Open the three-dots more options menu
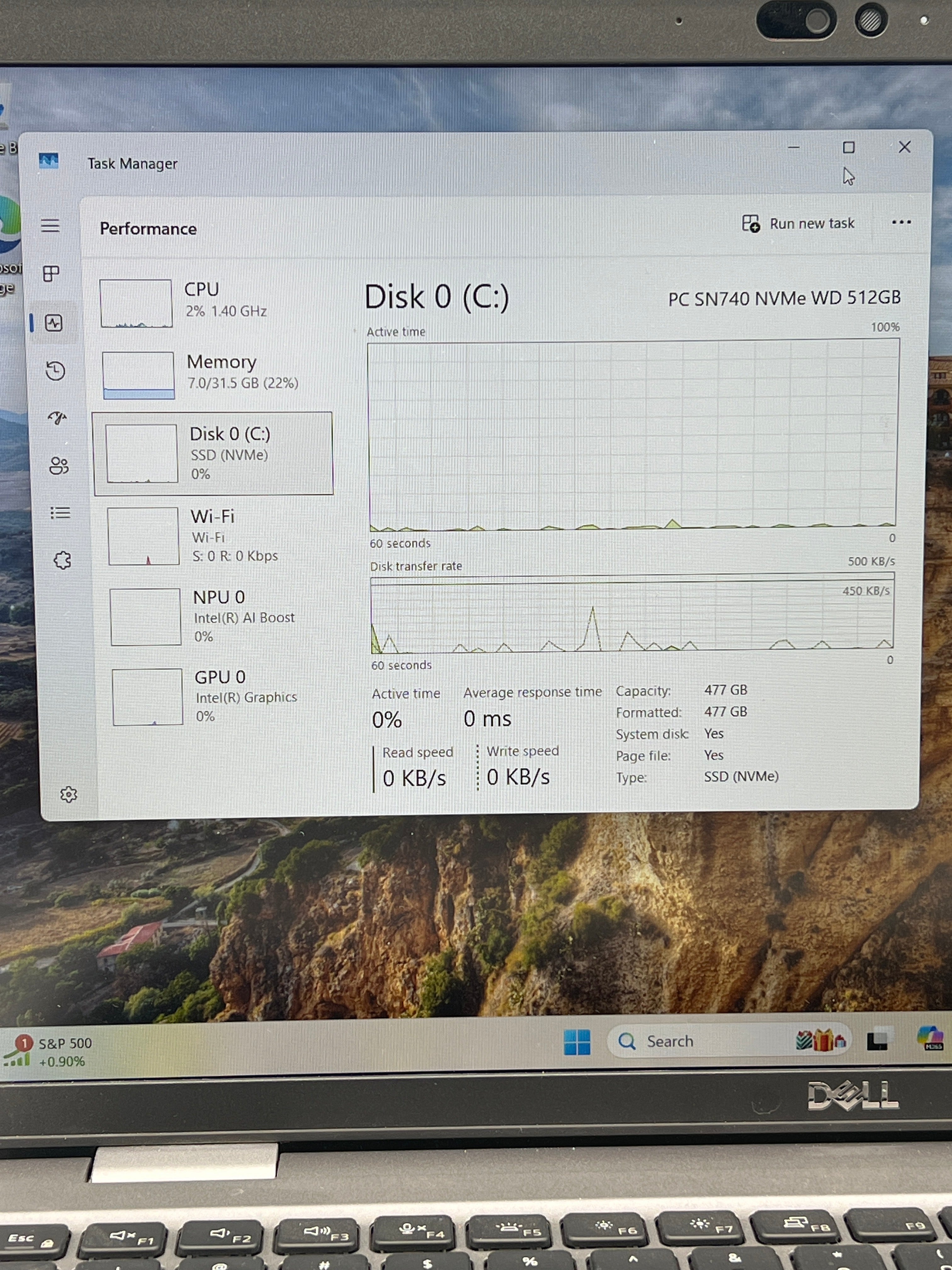 902,222
